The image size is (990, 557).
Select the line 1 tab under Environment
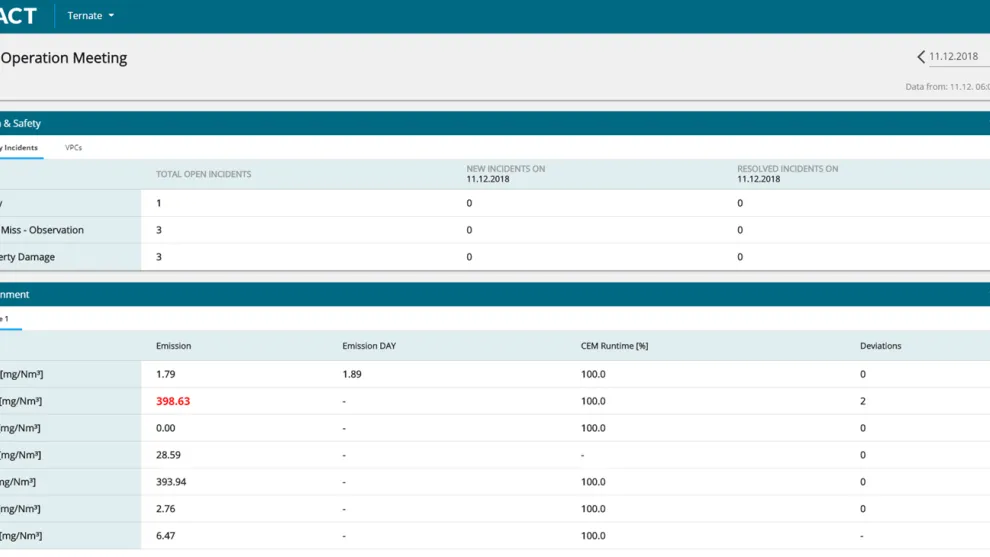click(x=5, y=319)
